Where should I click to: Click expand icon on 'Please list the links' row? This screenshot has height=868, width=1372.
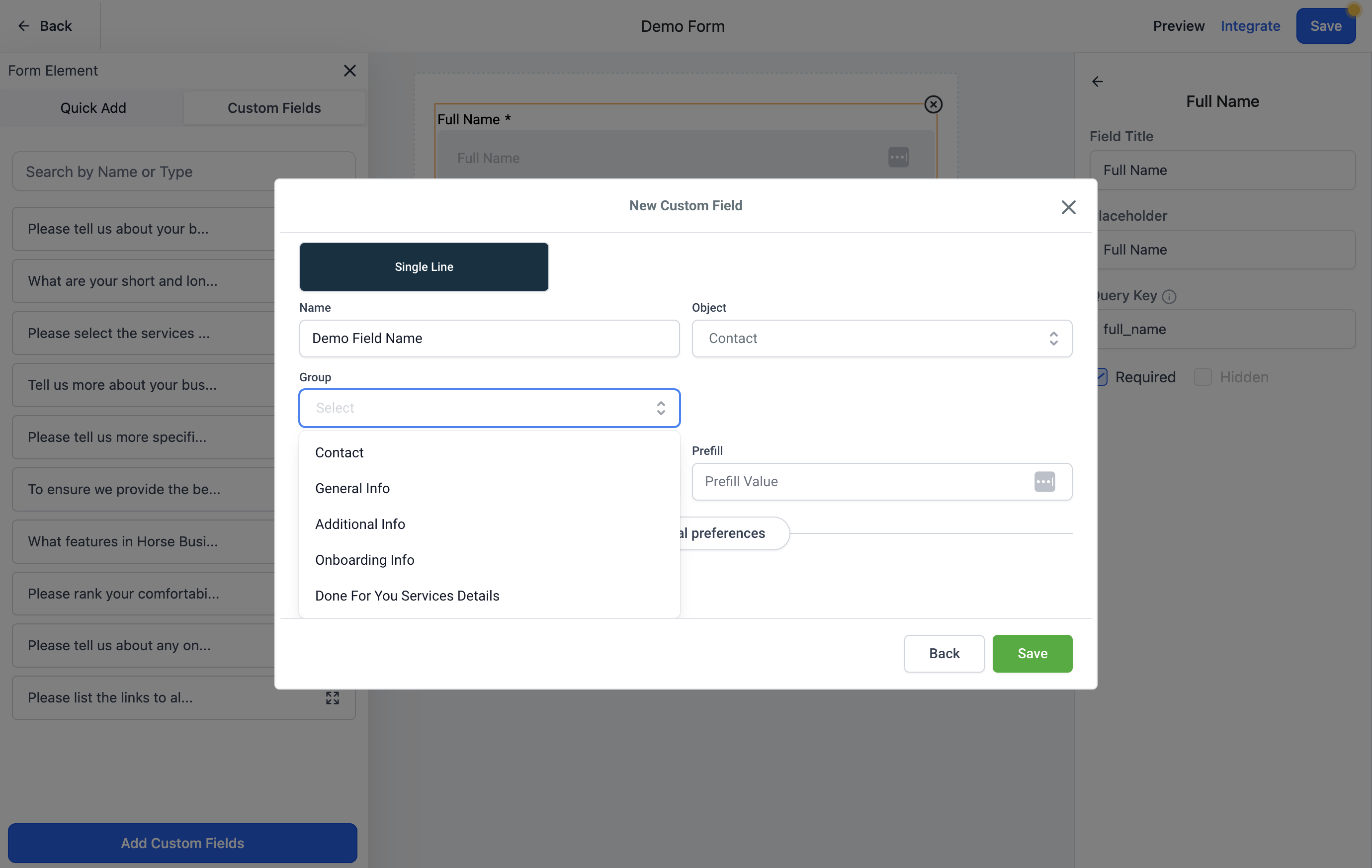[332, 697]
